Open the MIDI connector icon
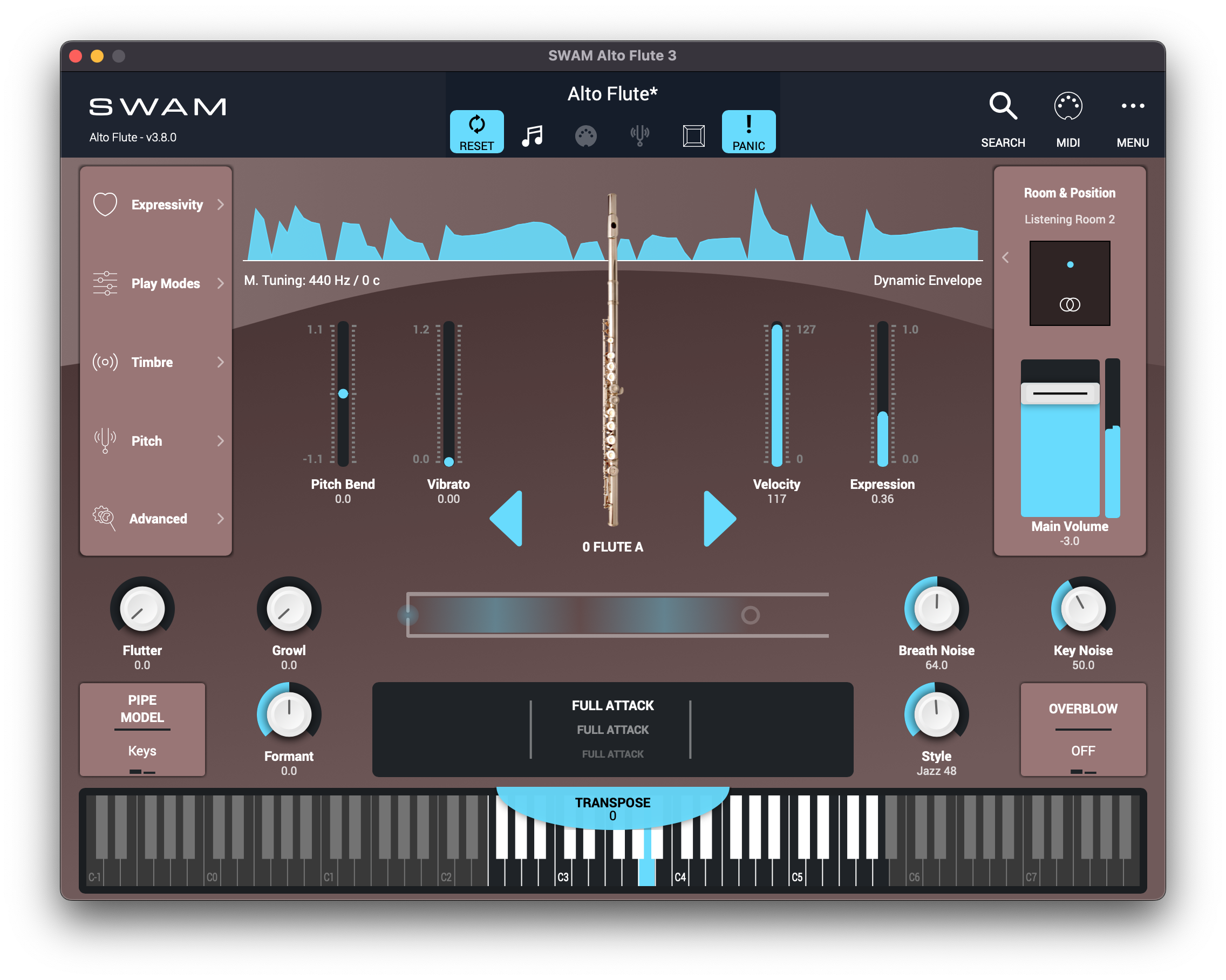 click(x=1067, y=106)
